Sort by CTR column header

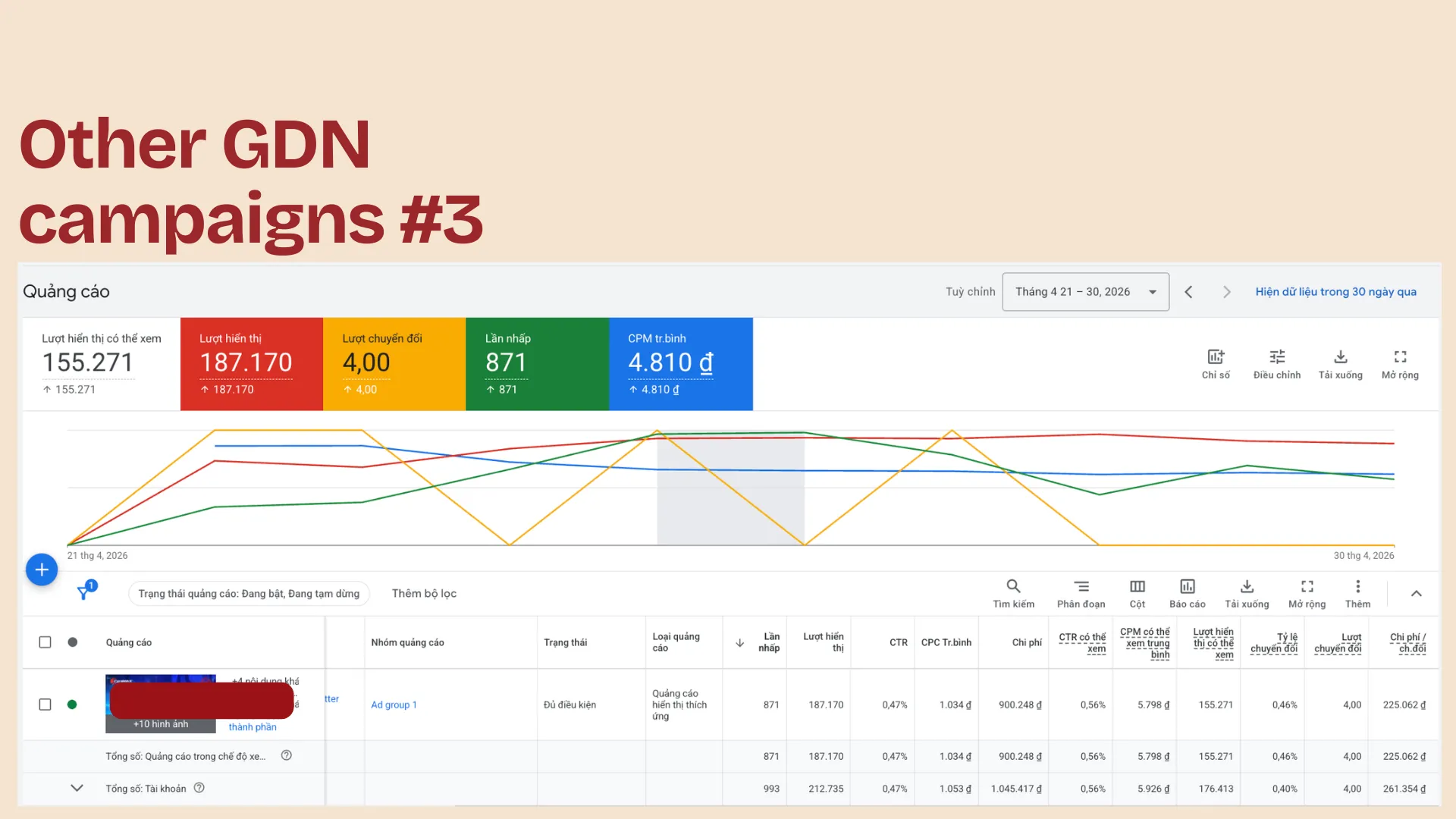tap(898, 643)
